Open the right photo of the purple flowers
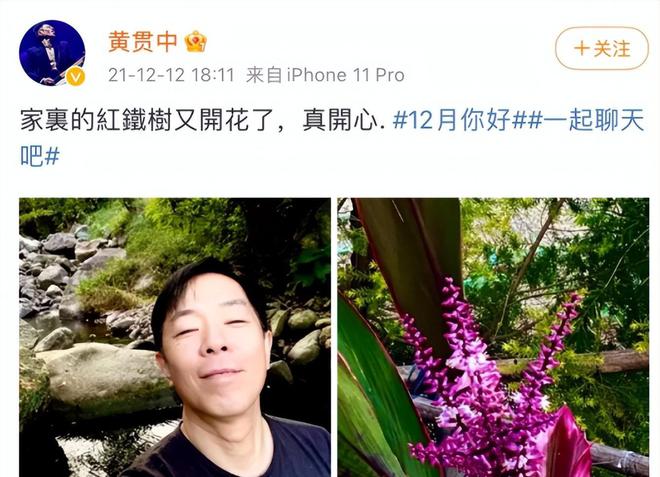Image resolution: width=660 pixels, height=477 pixels. pyautogui.click(x=493, y=337)
